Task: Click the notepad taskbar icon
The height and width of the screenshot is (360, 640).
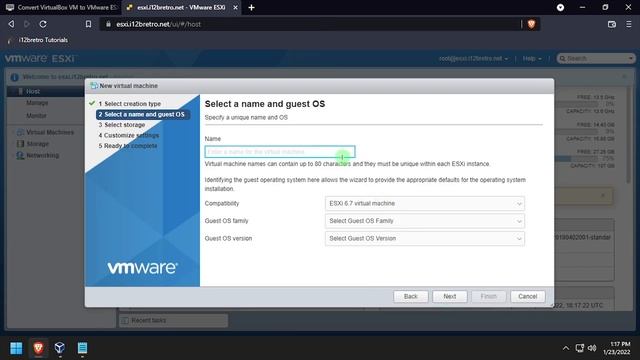Action: click(x=82, y=348)
